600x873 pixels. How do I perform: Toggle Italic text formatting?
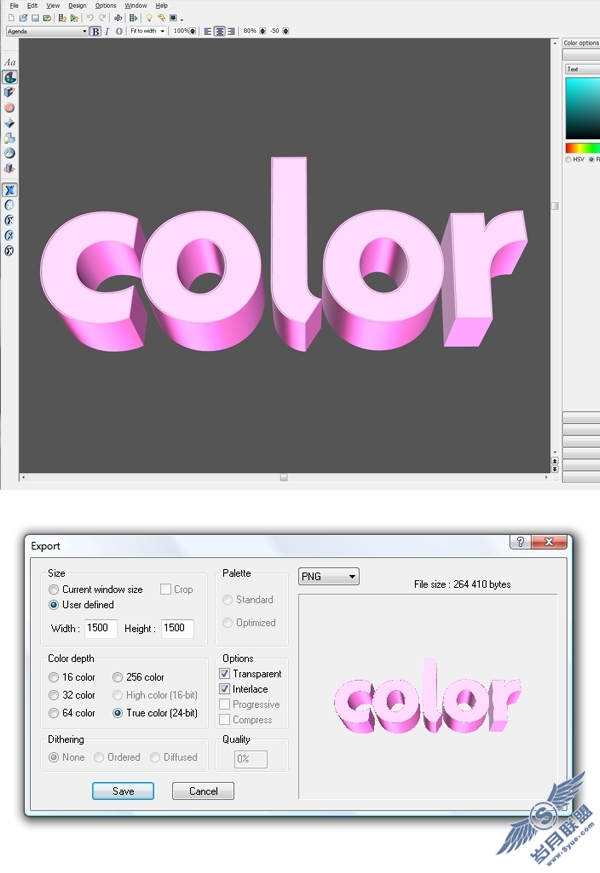point(107,31)
